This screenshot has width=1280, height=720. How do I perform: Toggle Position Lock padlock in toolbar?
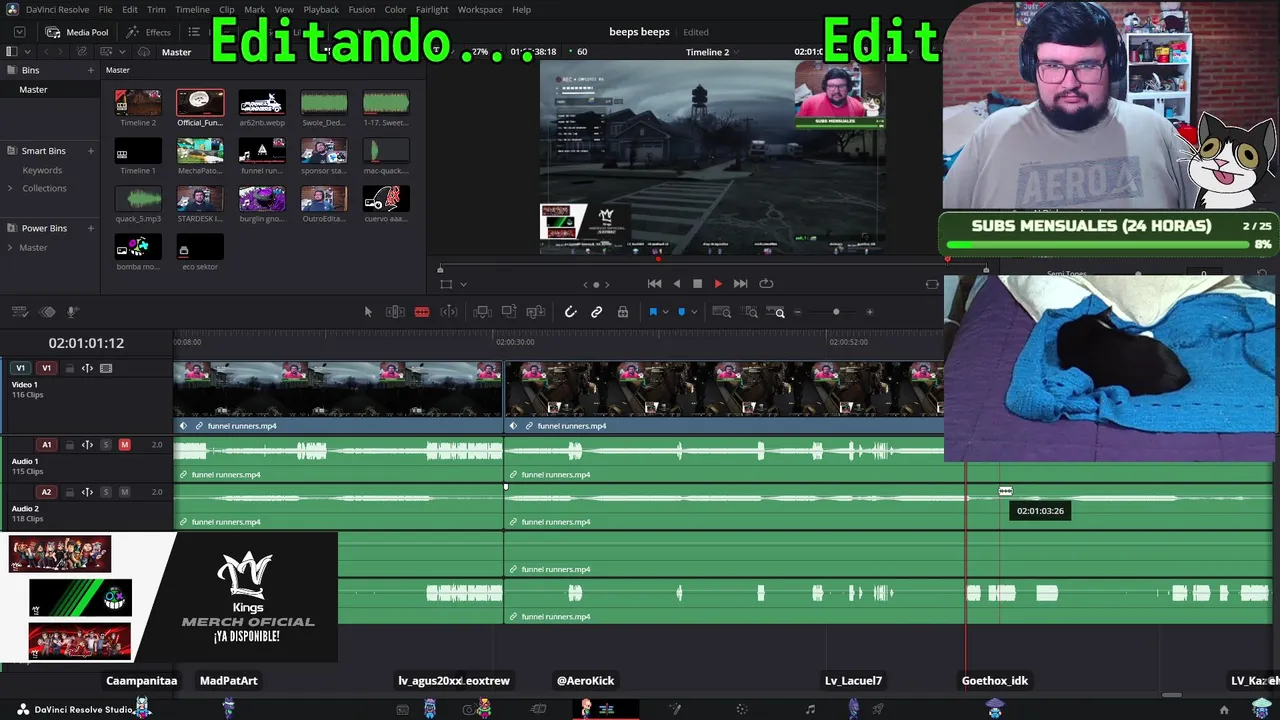tap(622, 312)
